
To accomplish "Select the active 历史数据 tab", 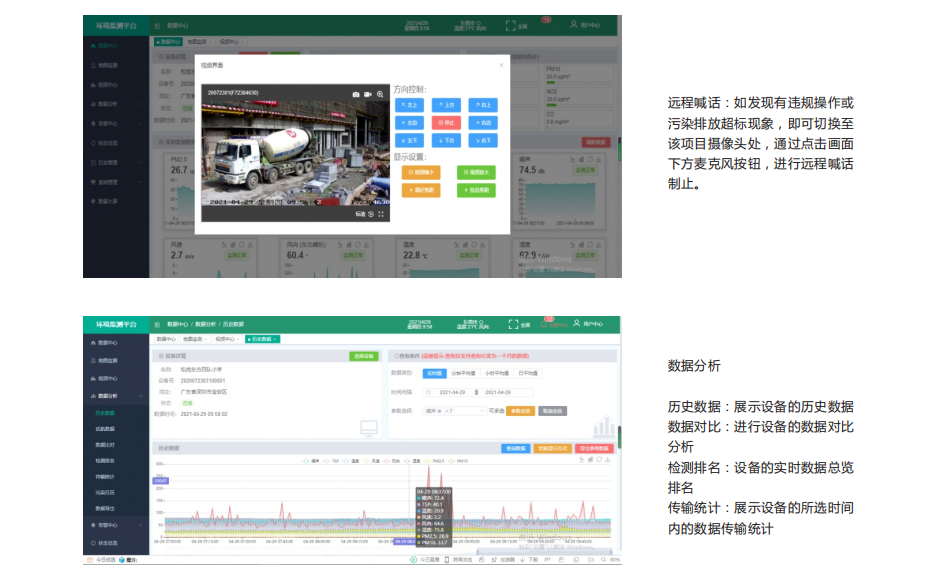I will pyautogui.click(x=262, y=339).
